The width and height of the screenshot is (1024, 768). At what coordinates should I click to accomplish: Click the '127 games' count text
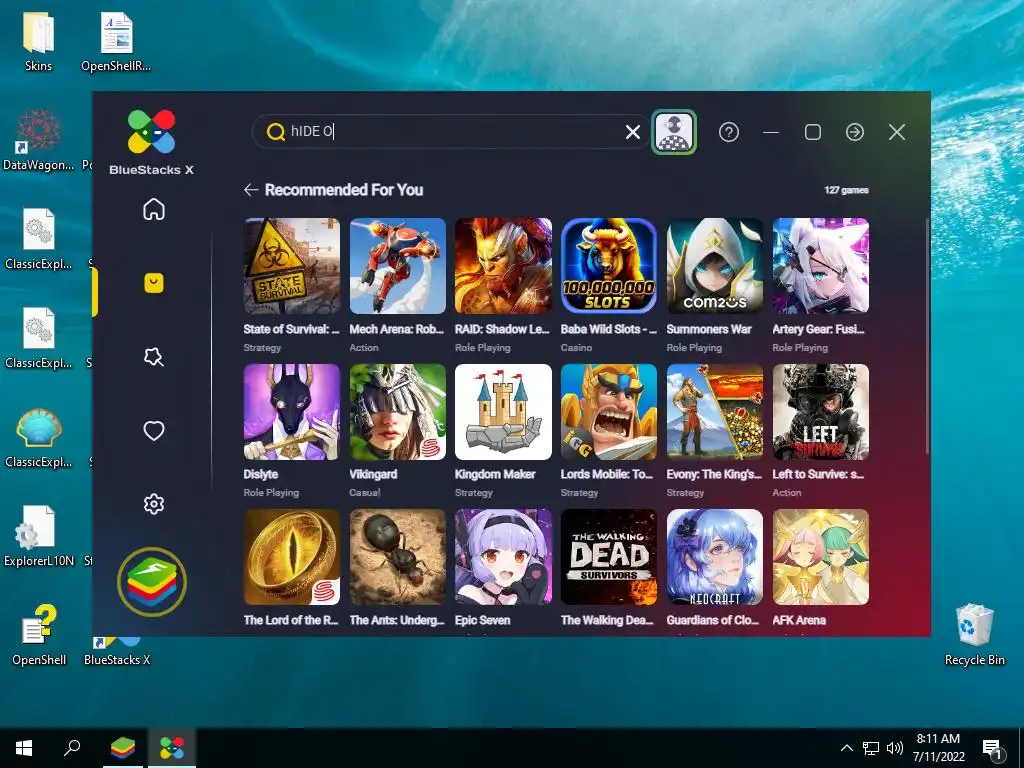[x=846, y=190]
